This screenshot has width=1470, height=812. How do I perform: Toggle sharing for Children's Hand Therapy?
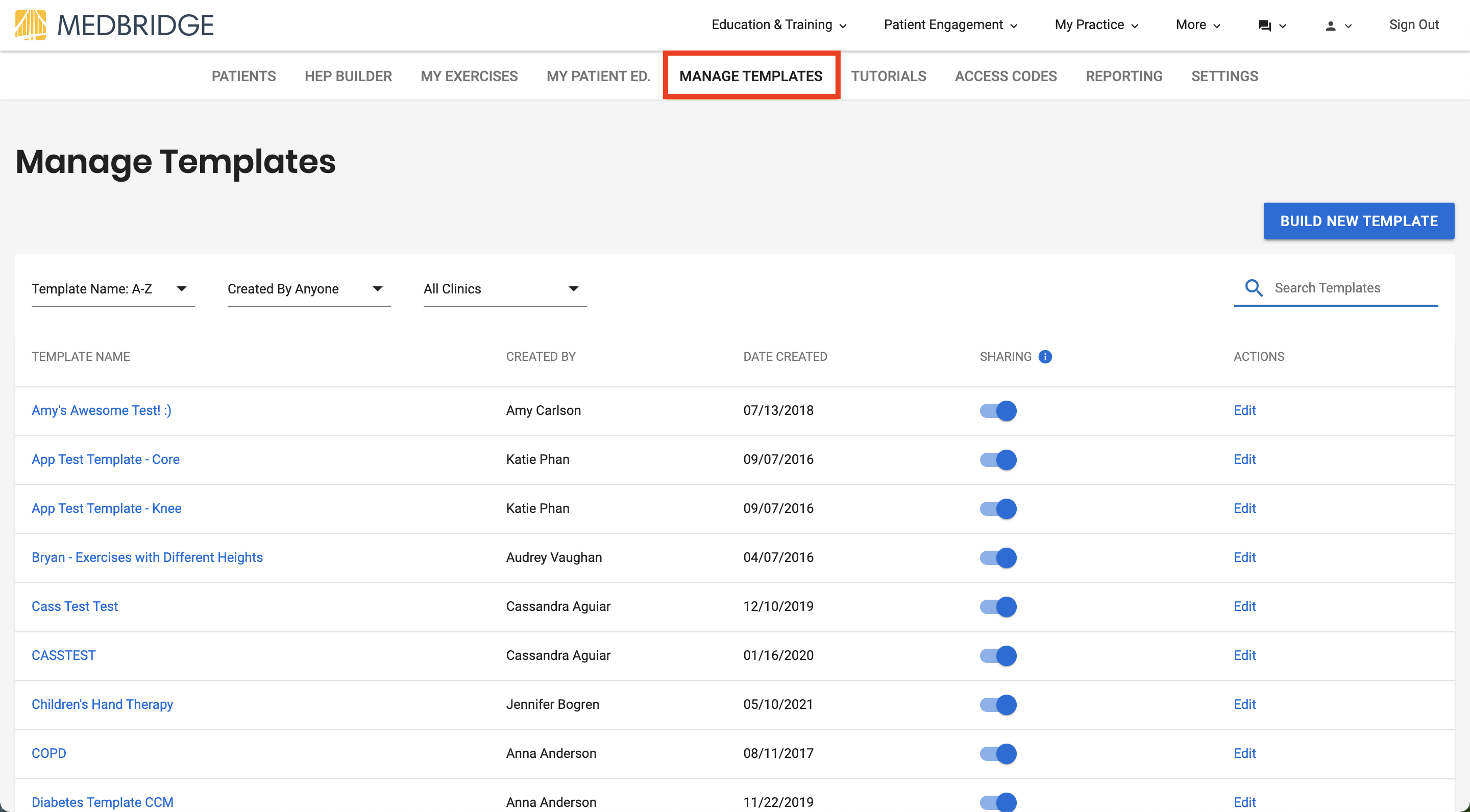998,705
